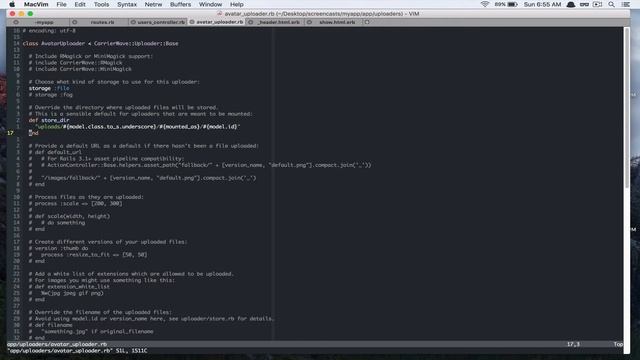Image resolution: width=640 pixels, height=360 pixels.
Task: Close the myapp tab via its circle icon
Action: 16,22
